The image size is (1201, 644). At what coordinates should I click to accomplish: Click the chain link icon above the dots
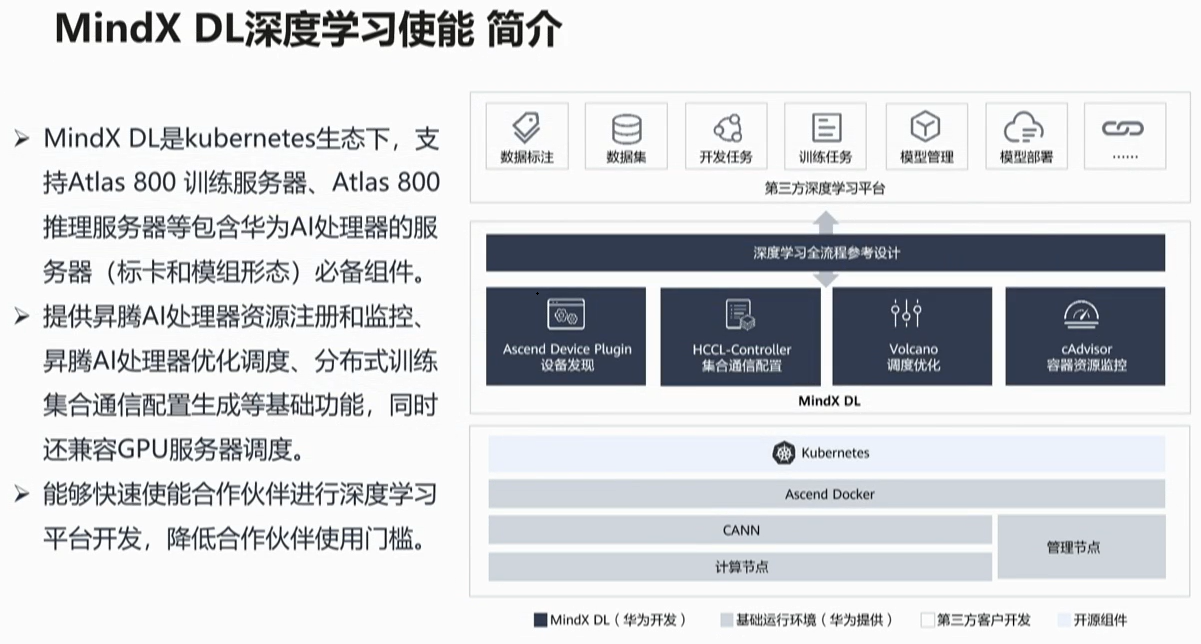pos(1123,128)
